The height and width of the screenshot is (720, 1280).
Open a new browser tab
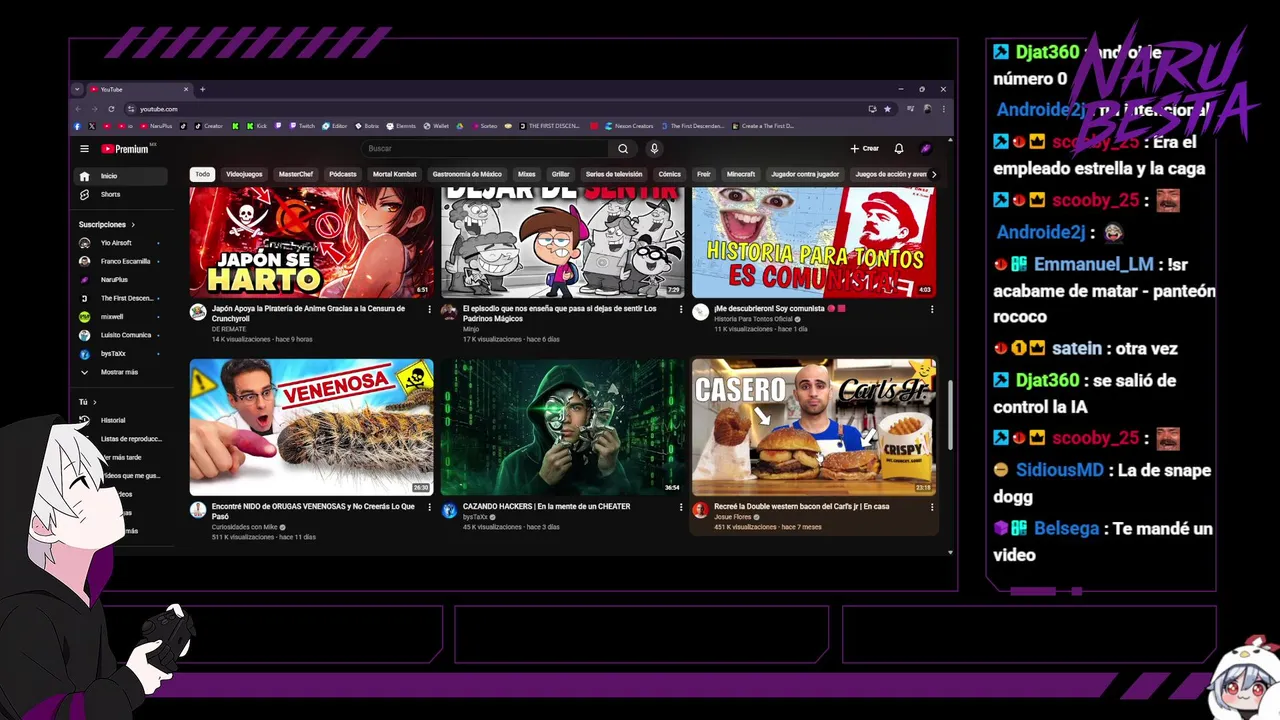[x=202, y=89]
